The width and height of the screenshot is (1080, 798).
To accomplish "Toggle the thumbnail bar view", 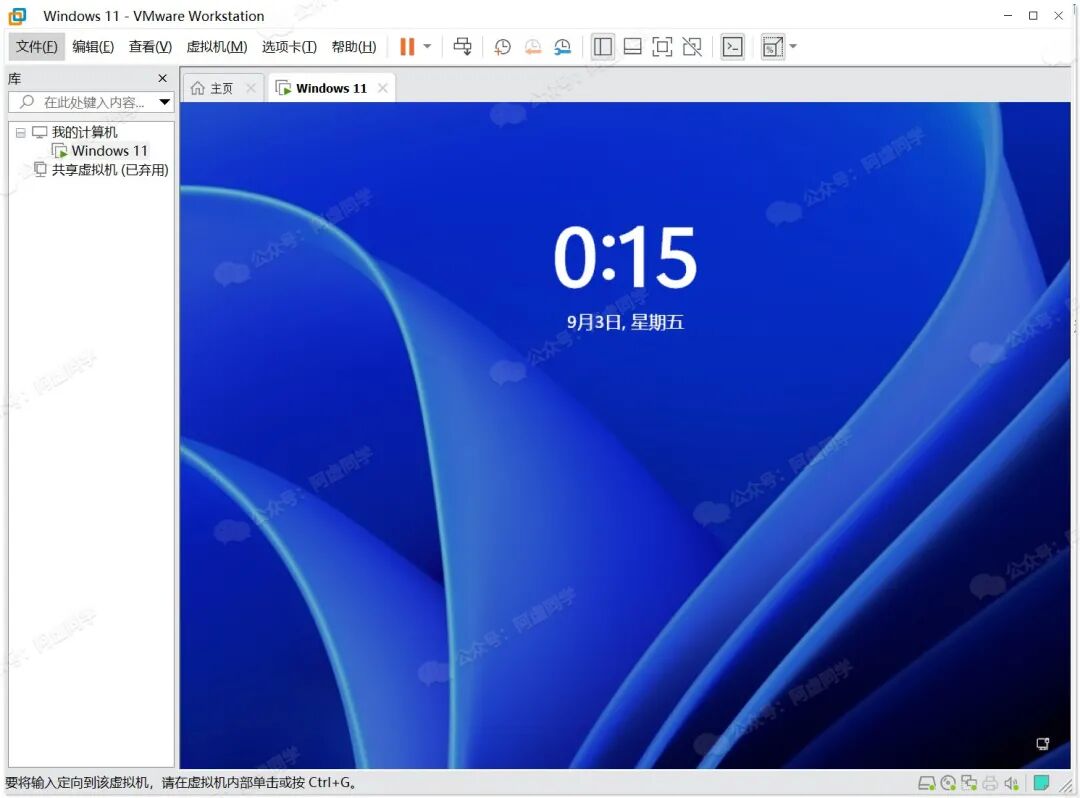I will pos(632,47).
